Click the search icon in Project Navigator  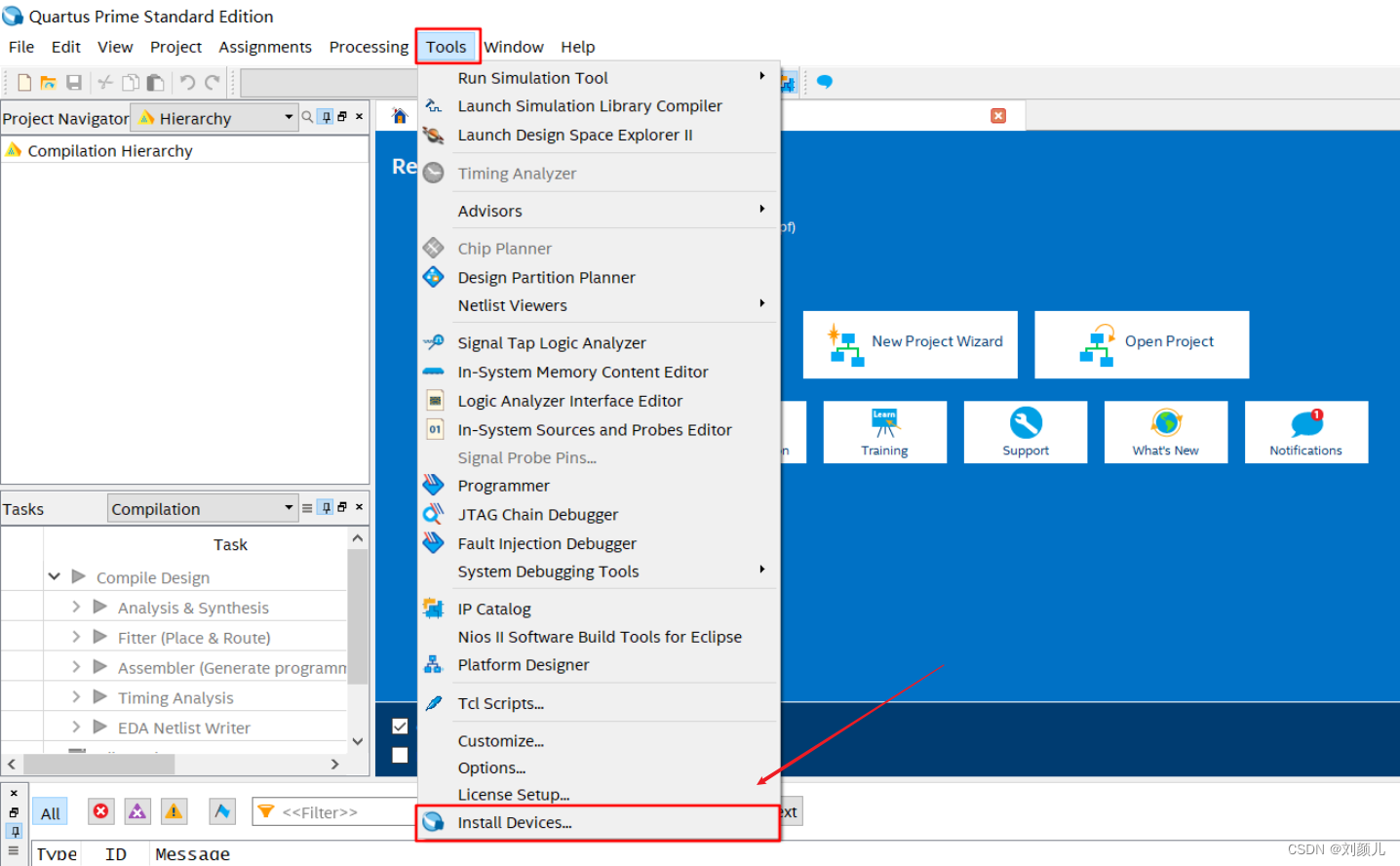point(307,117)
